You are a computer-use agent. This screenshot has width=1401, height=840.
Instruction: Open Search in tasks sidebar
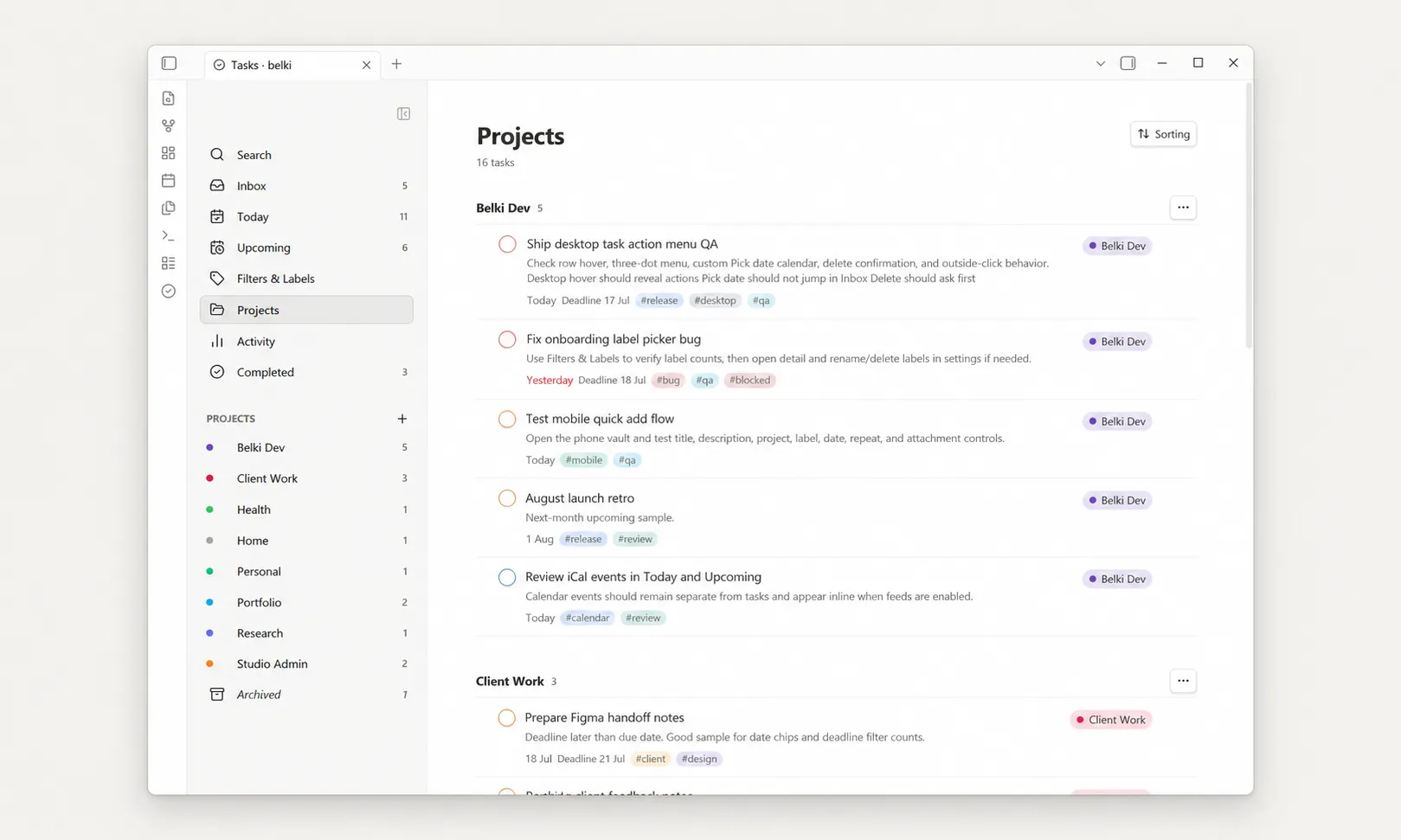(306, 155)
